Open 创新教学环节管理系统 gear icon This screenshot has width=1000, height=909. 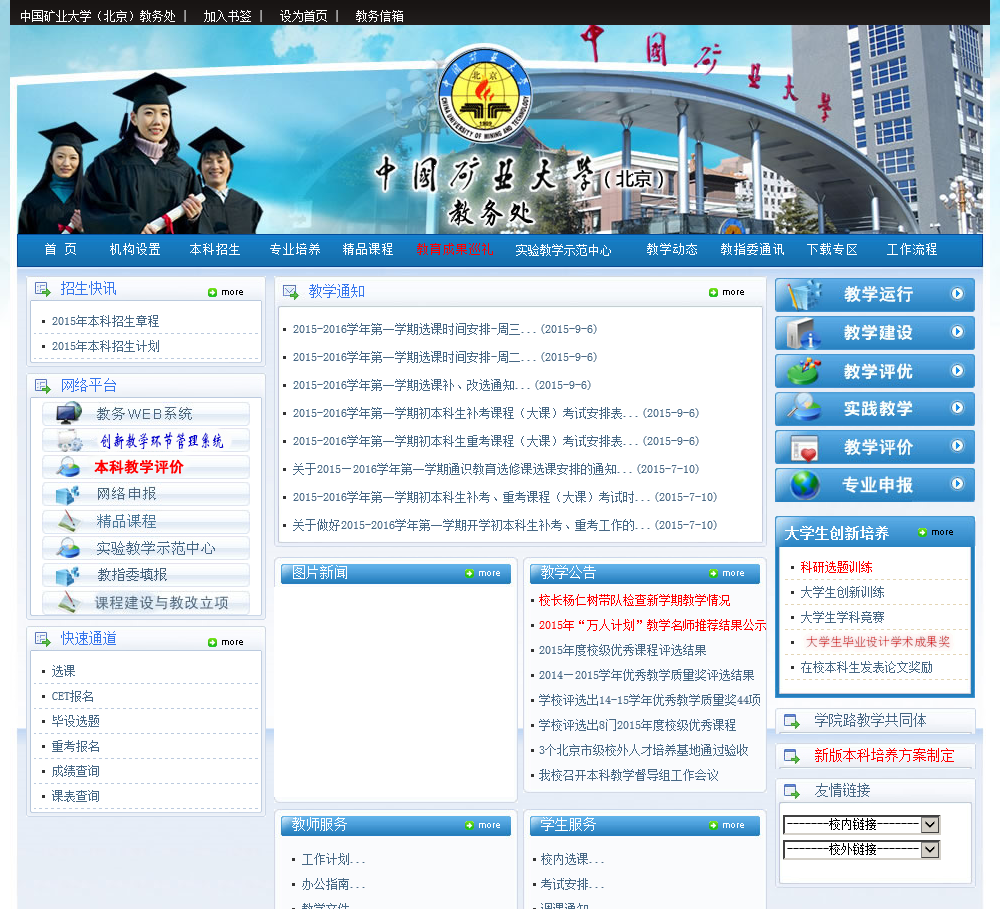(x=70, y=441)
